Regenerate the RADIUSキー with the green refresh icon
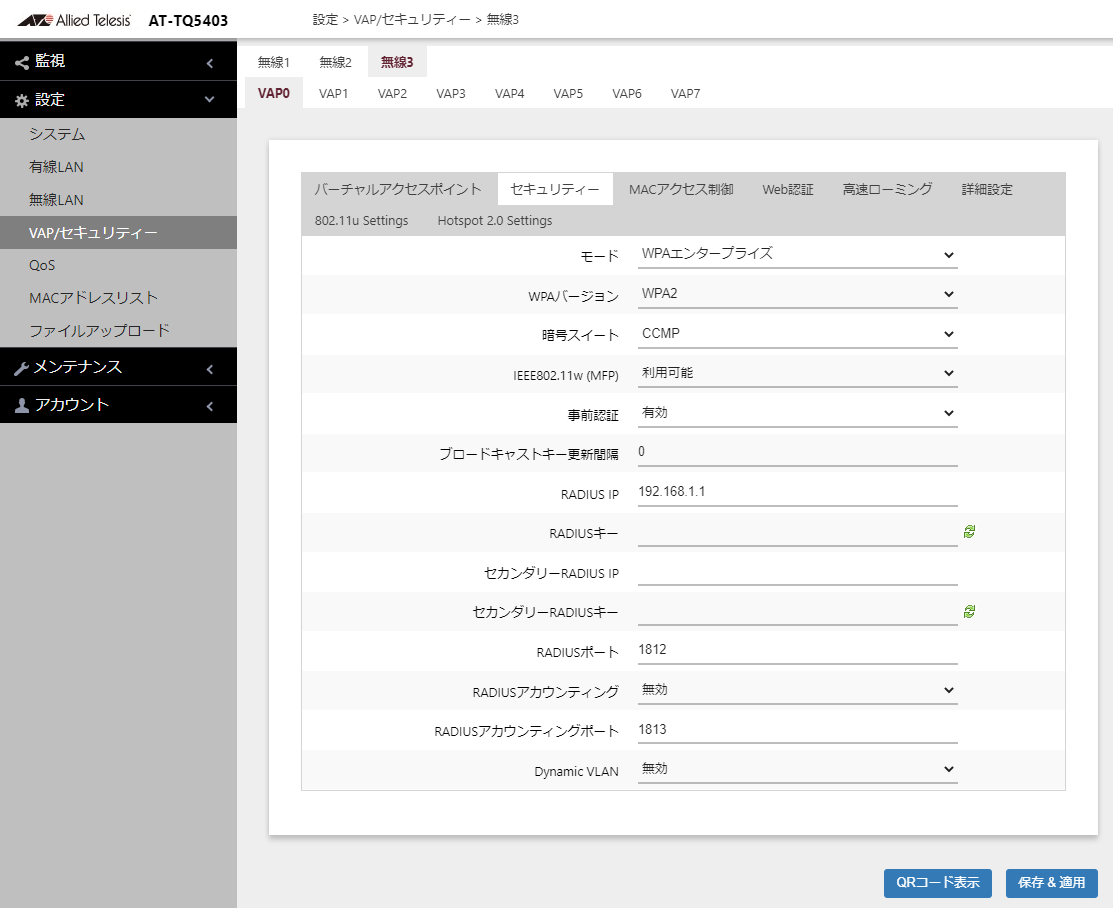Image resolution: width=1113 pixels, height=908 pixels. pyautogui.click(x=967, y=531)
